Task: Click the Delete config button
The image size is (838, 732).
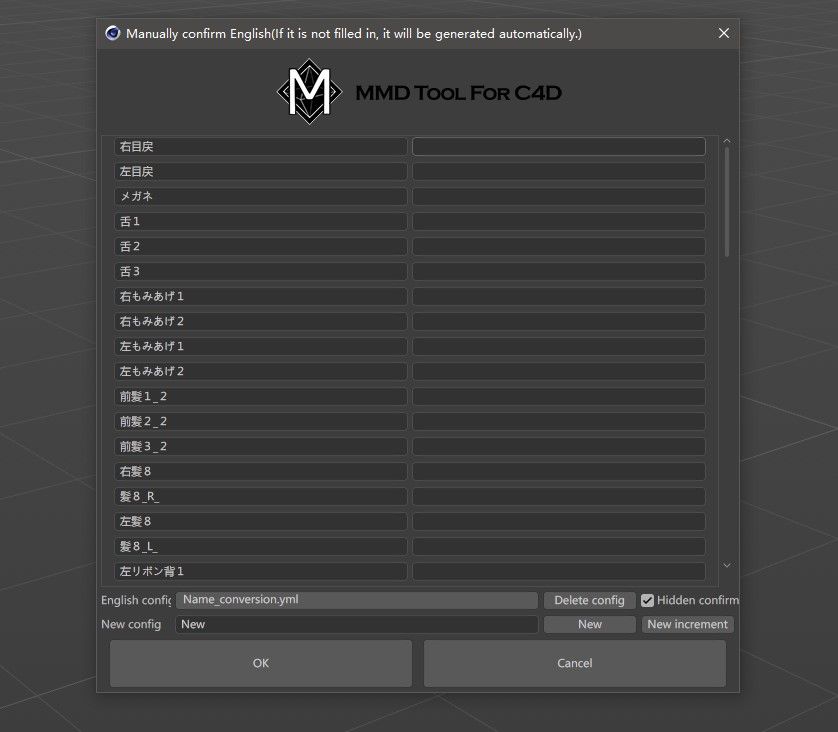Action: (589, 600)
